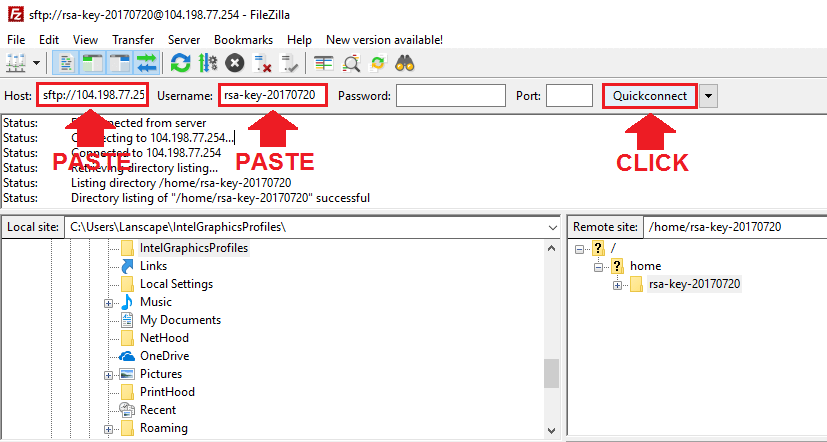Select the remote root / folder
The image size is (827, 442).
(613, 248)
